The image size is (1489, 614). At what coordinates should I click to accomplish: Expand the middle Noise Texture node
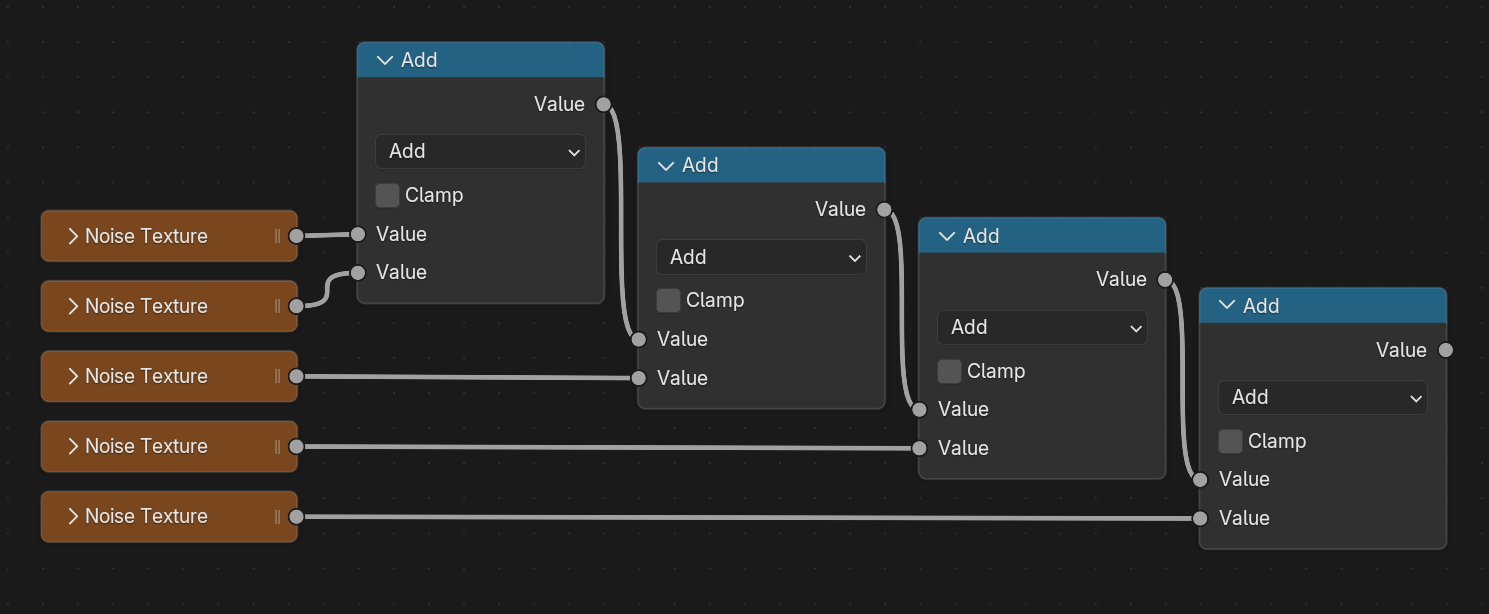tap(72, 376)
